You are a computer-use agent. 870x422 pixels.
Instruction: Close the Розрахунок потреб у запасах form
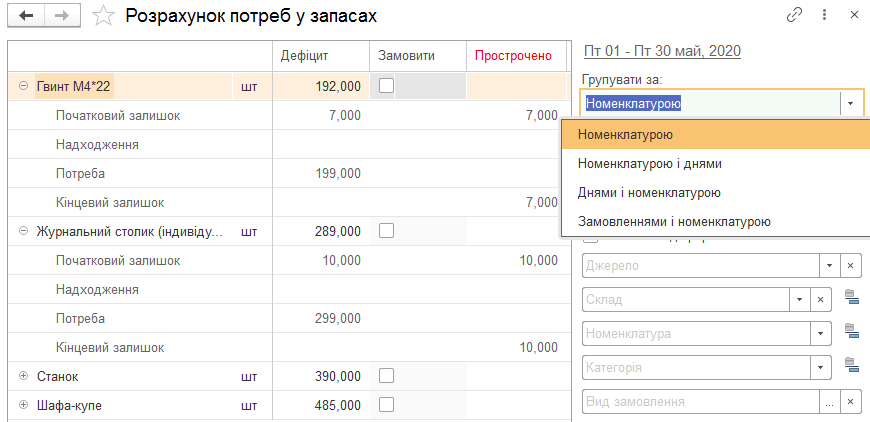click(x=854, y=16)
